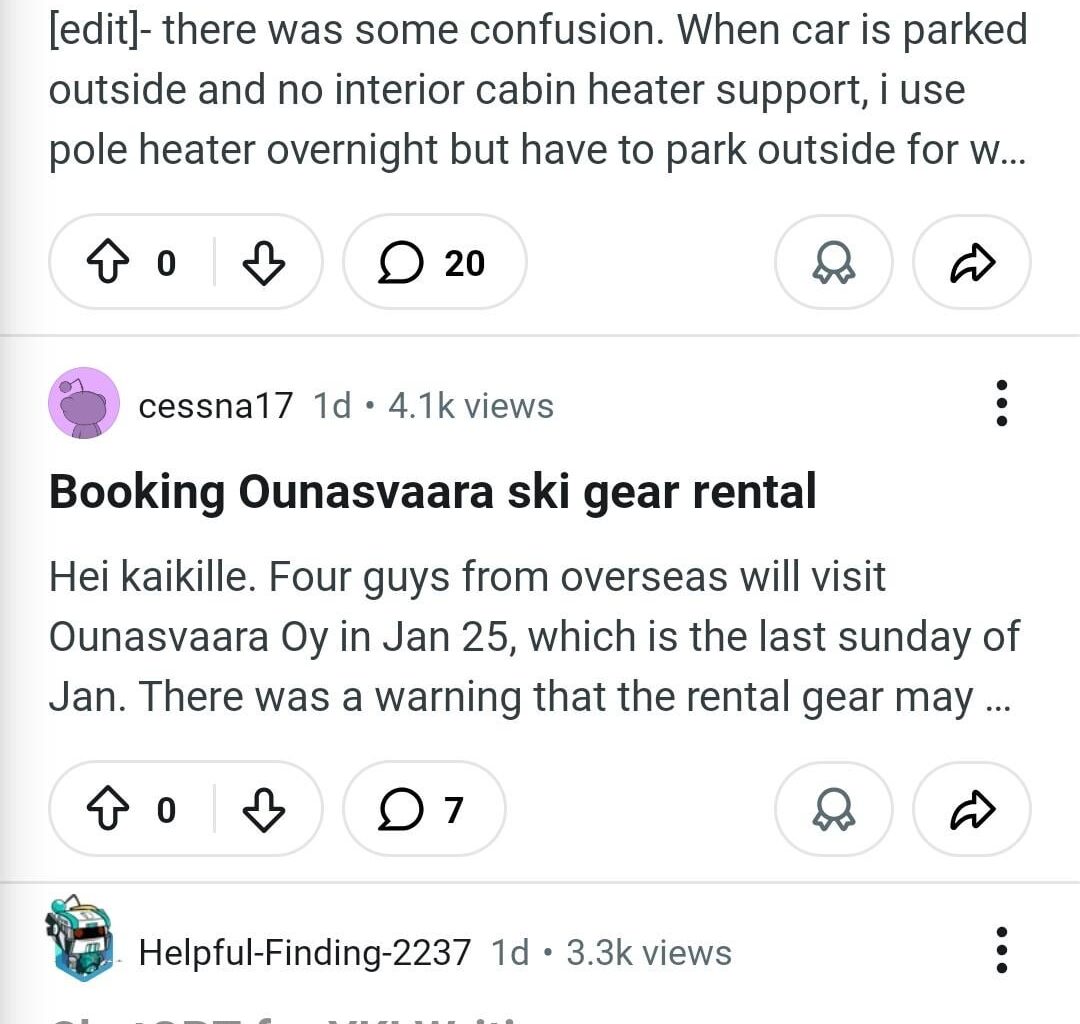The image size is (1080, 1024).
Task: Give award to ski gear rental post
Action: pos(833,809)
